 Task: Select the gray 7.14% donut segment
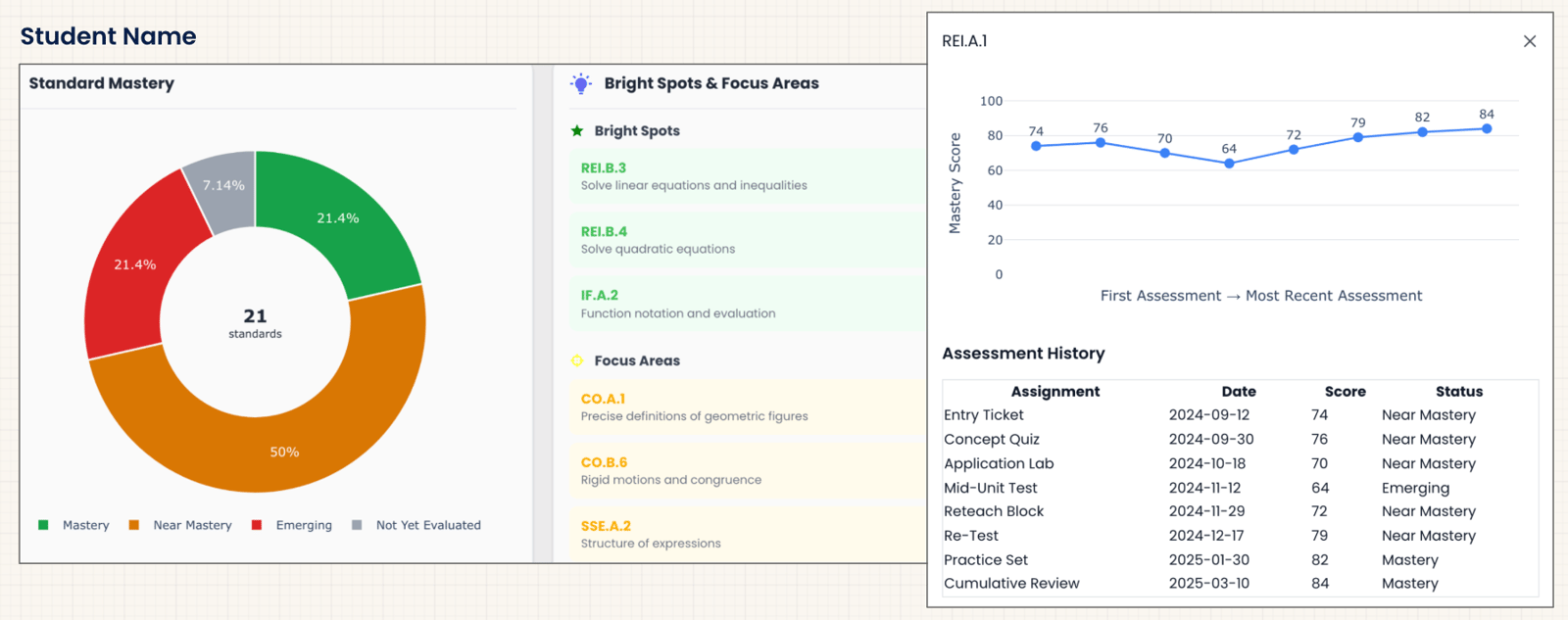(x=224, y=185)
